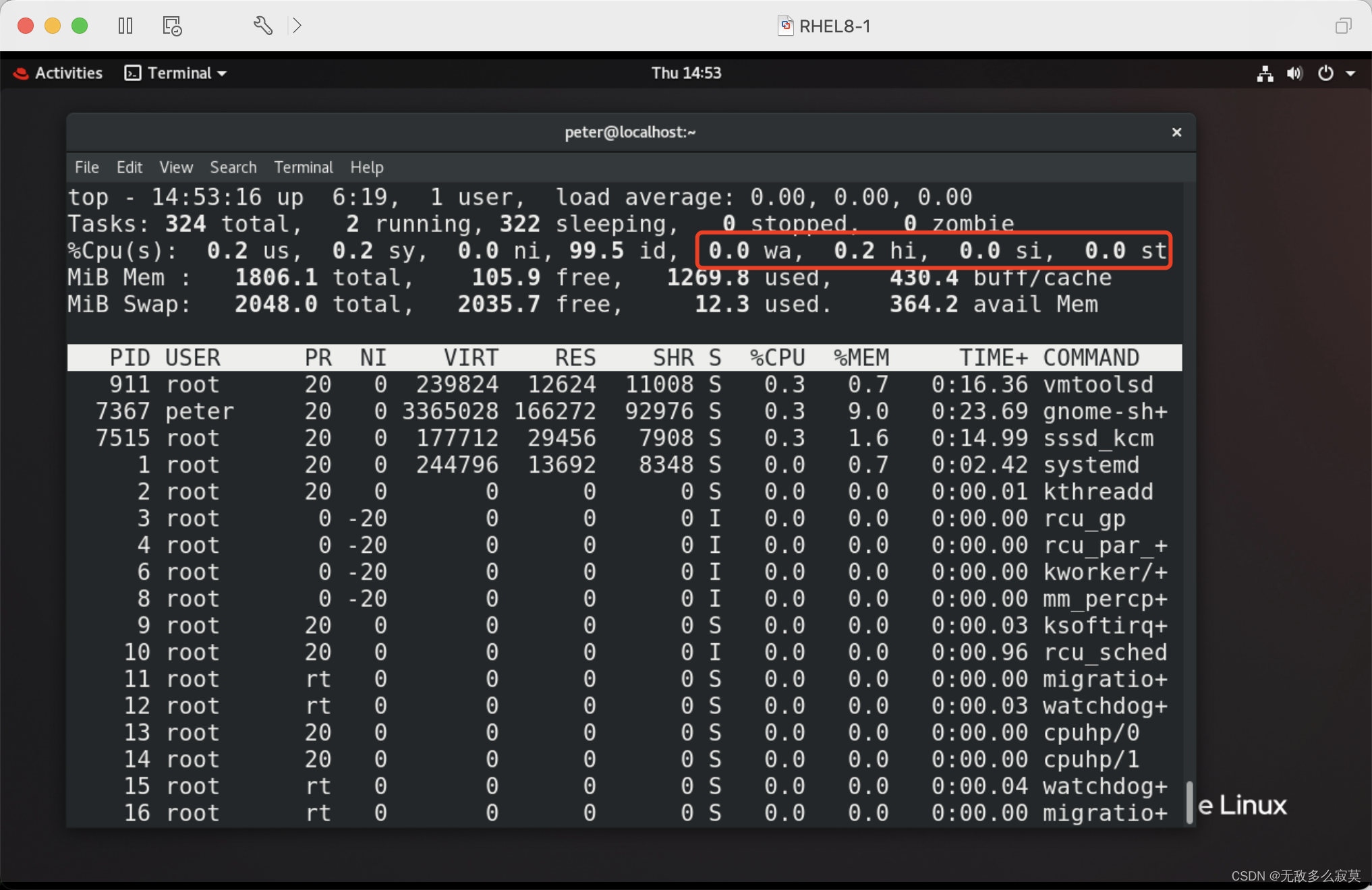Click the network icon in the system tray
1372x890 pixels.
tap(1265, 73)
